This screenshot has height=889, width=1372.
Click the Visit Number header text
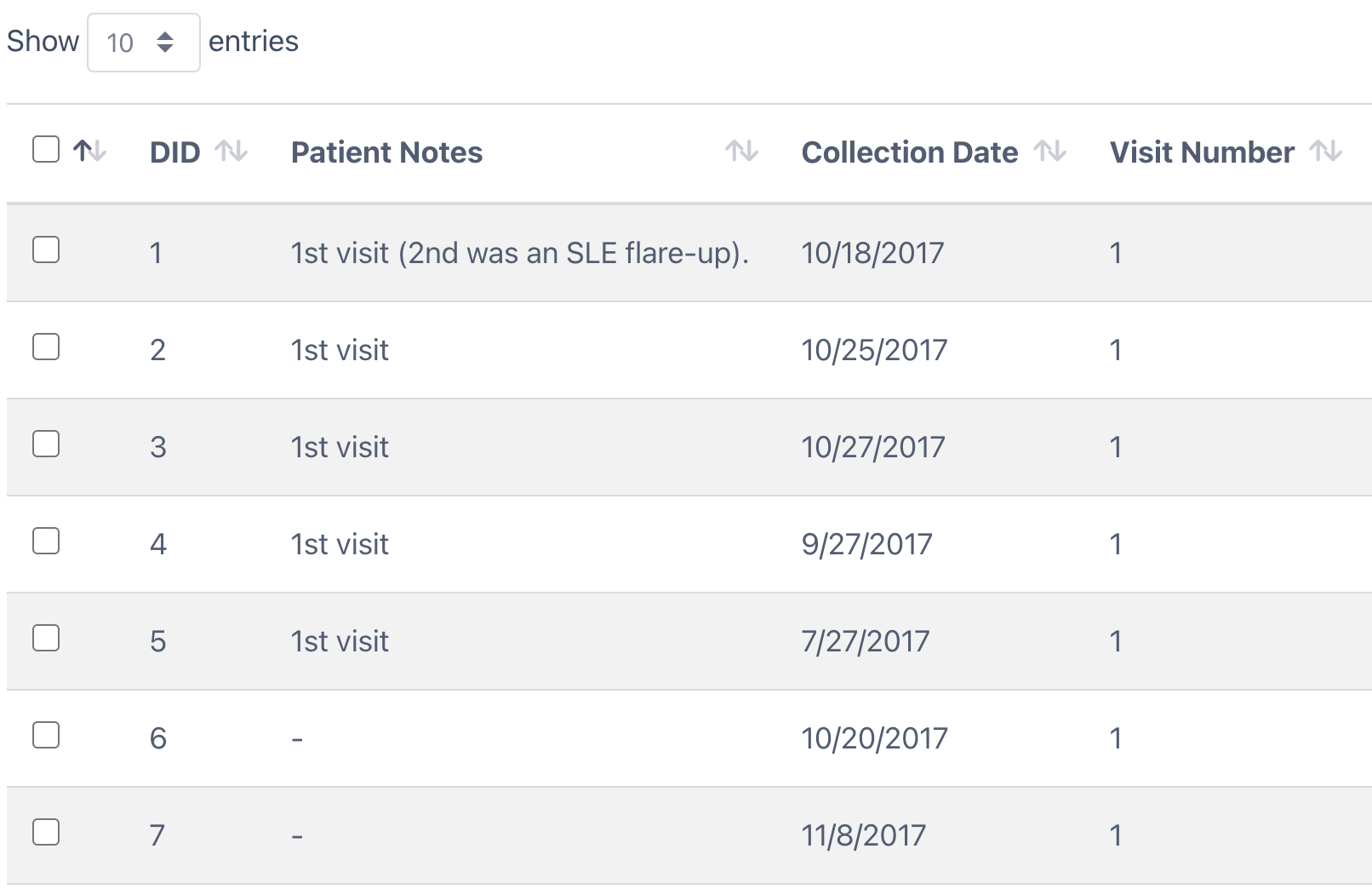pyautogui.click(x=1202, y=152)
